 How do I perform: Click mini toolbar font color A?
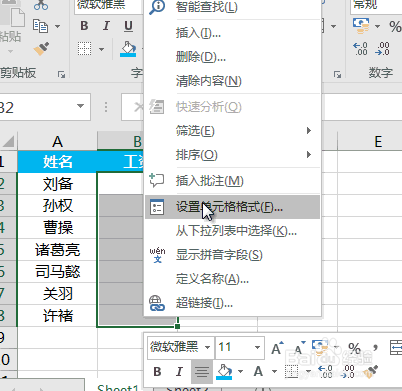coord(258,371)
